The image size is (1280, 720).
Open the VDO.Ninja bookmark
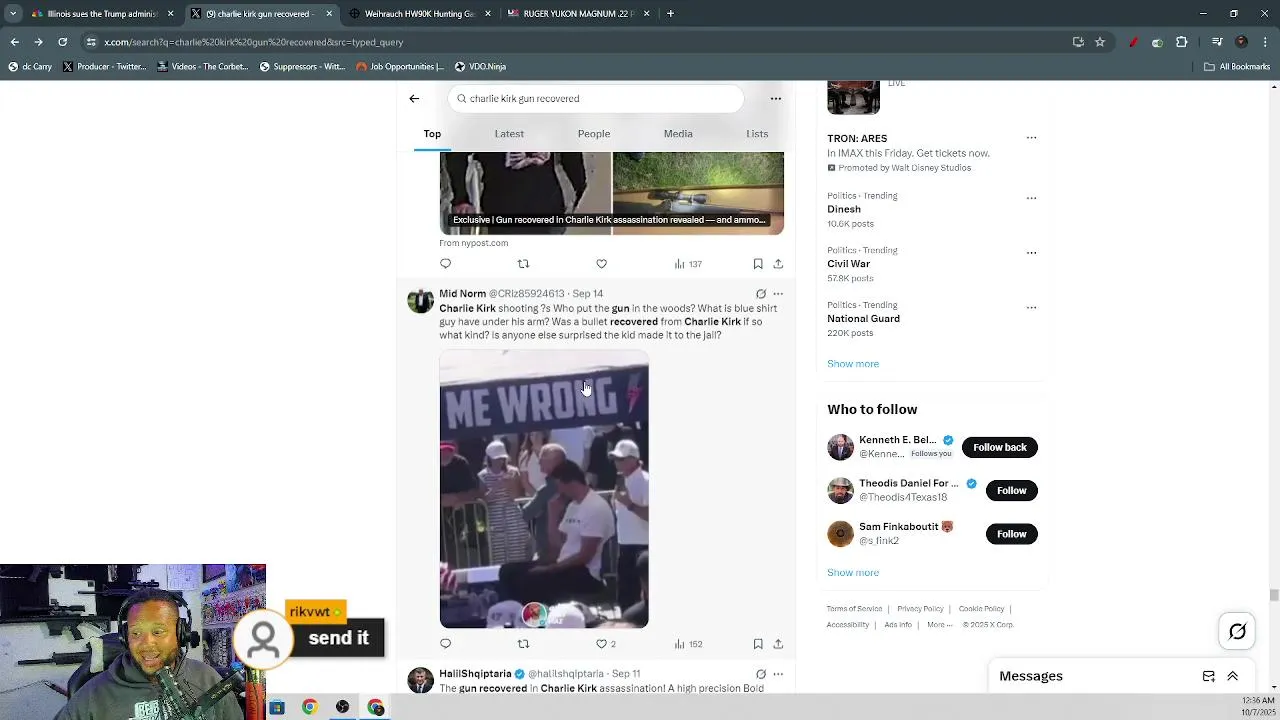pos(480,67)
